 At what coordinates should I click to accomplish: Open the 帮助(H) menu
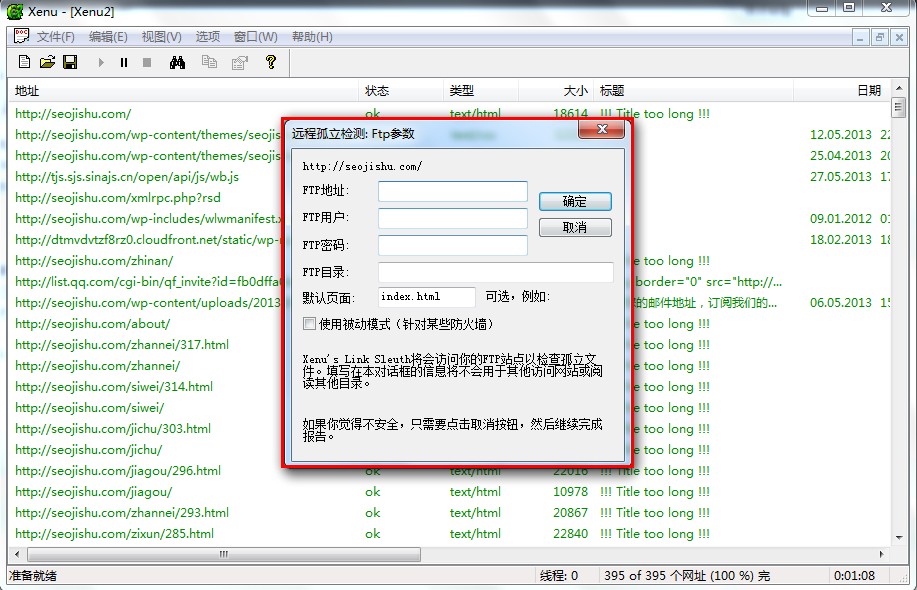point(312,37)
